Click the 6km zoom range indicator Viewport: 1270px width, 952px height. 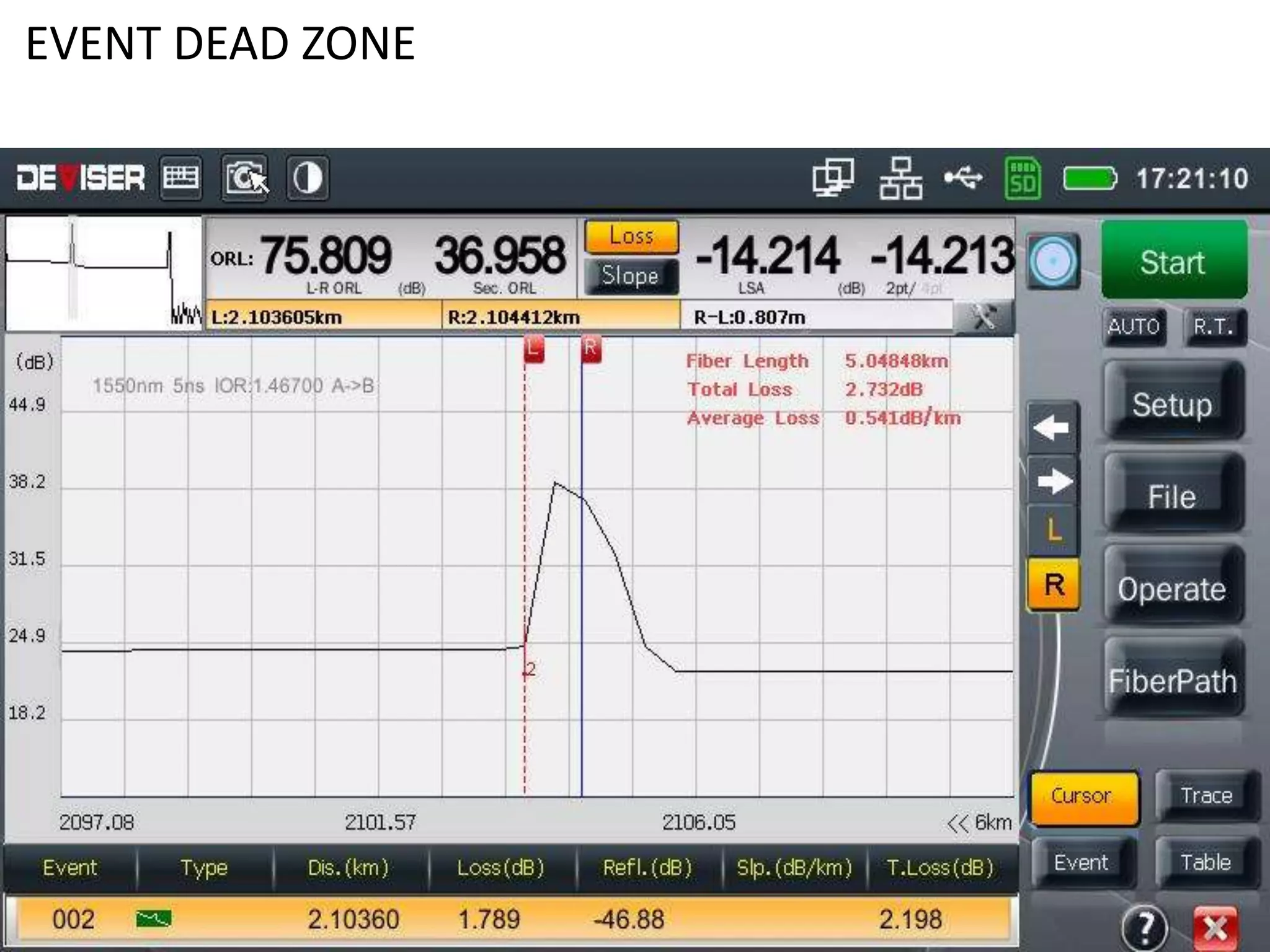tap(980, 822)
